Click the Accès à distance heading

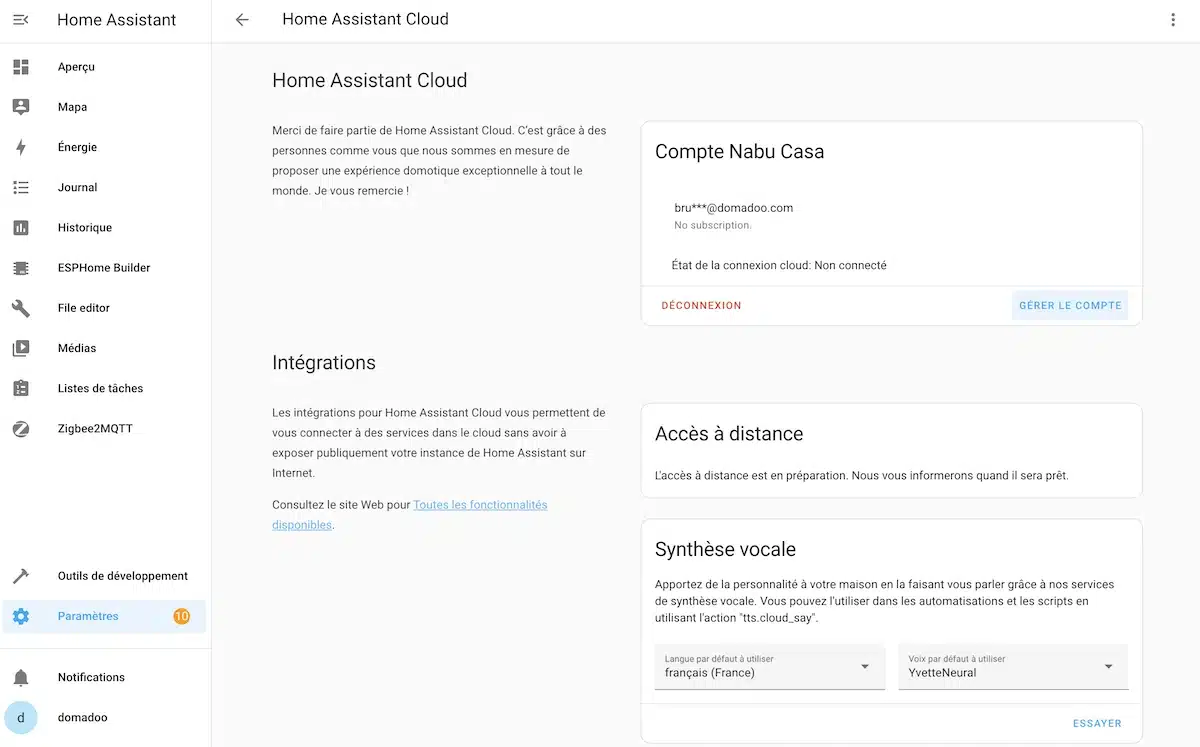coord(729,434)
